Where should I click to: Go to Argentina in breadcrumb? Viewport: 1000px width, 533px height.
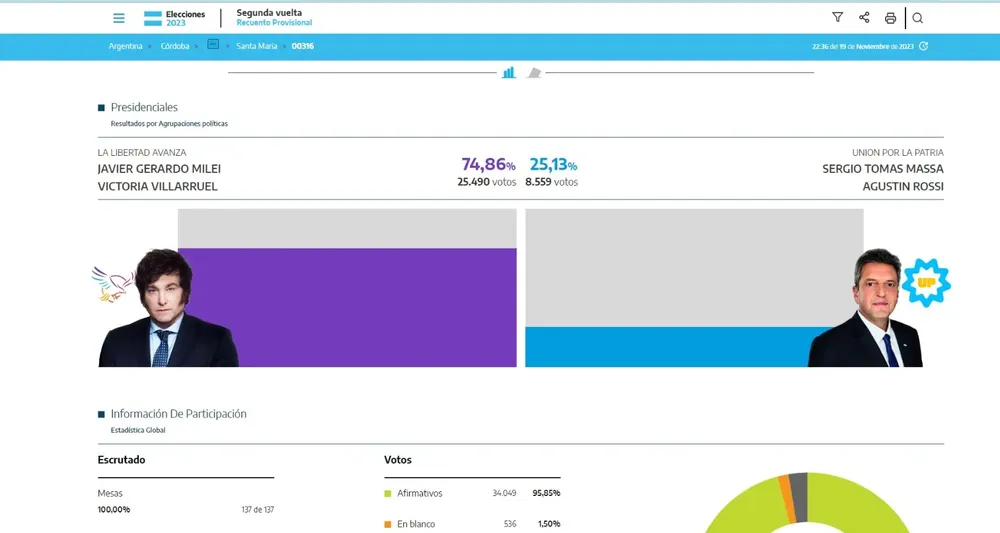pos(126,46)
